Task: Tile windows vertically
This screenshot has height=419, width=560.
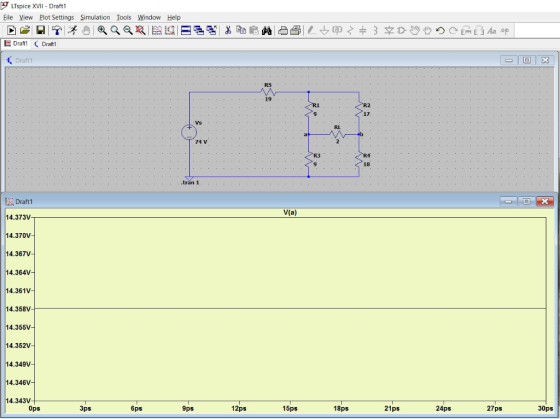Action: (199, 31)
